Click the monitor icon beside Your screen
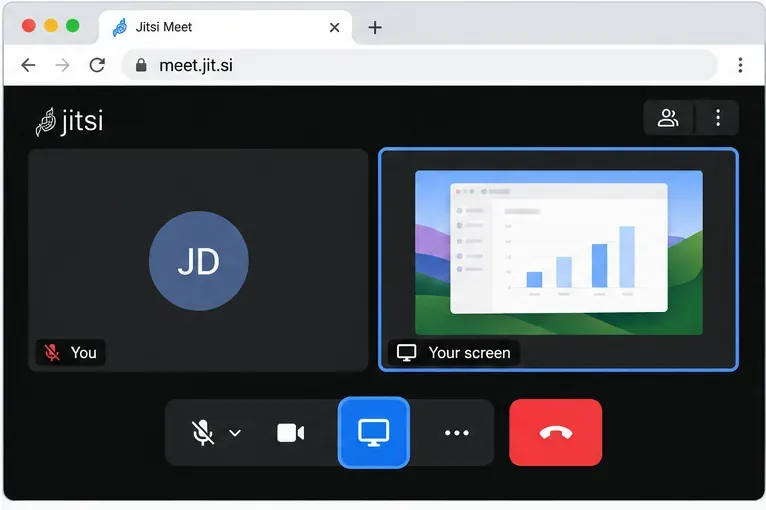The height and width of the screenshot is (510, 766). click(406, 352)
